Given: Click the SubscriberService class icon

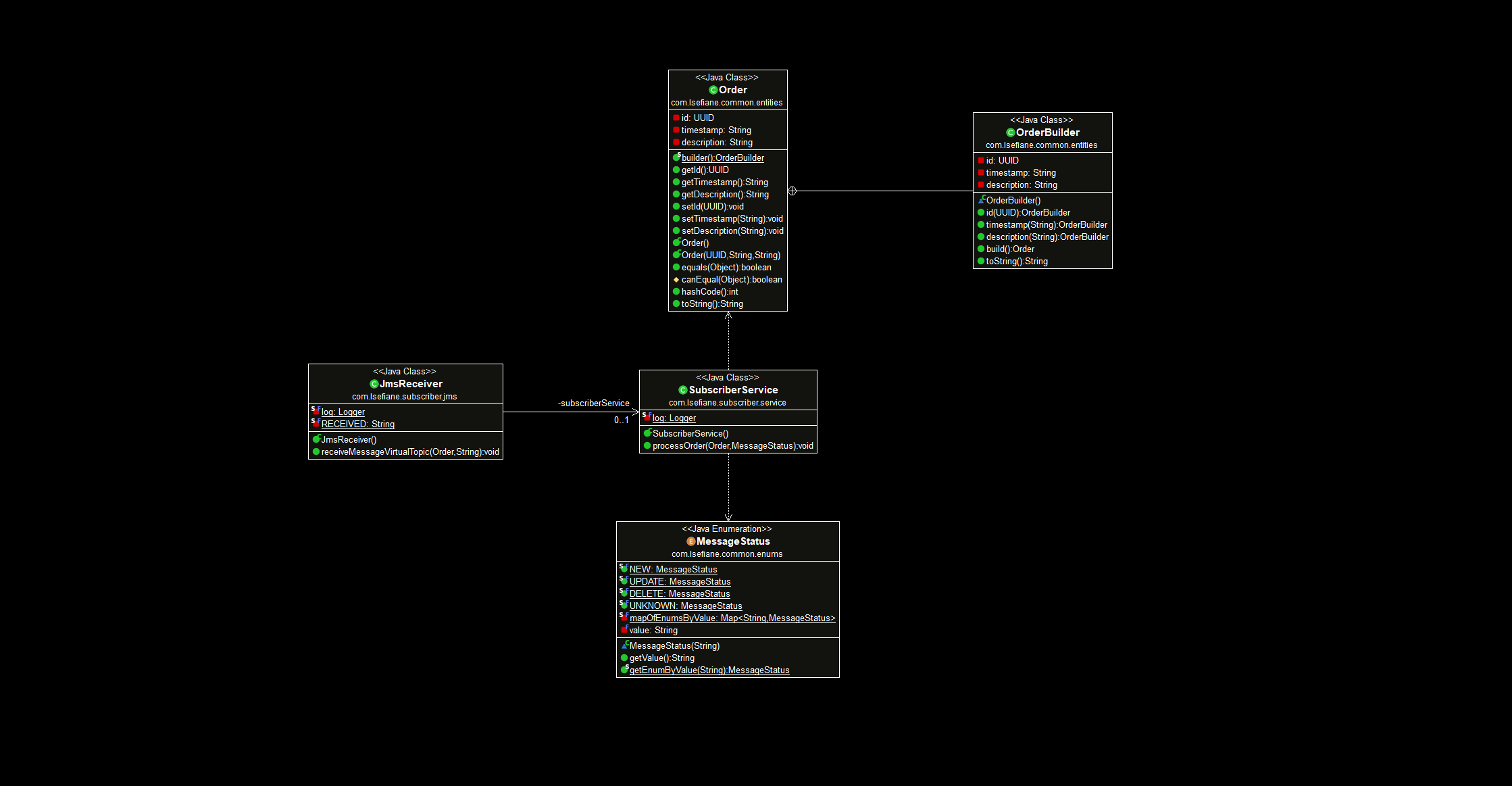Looking at the screenshot, I should [x=682, y=390].
